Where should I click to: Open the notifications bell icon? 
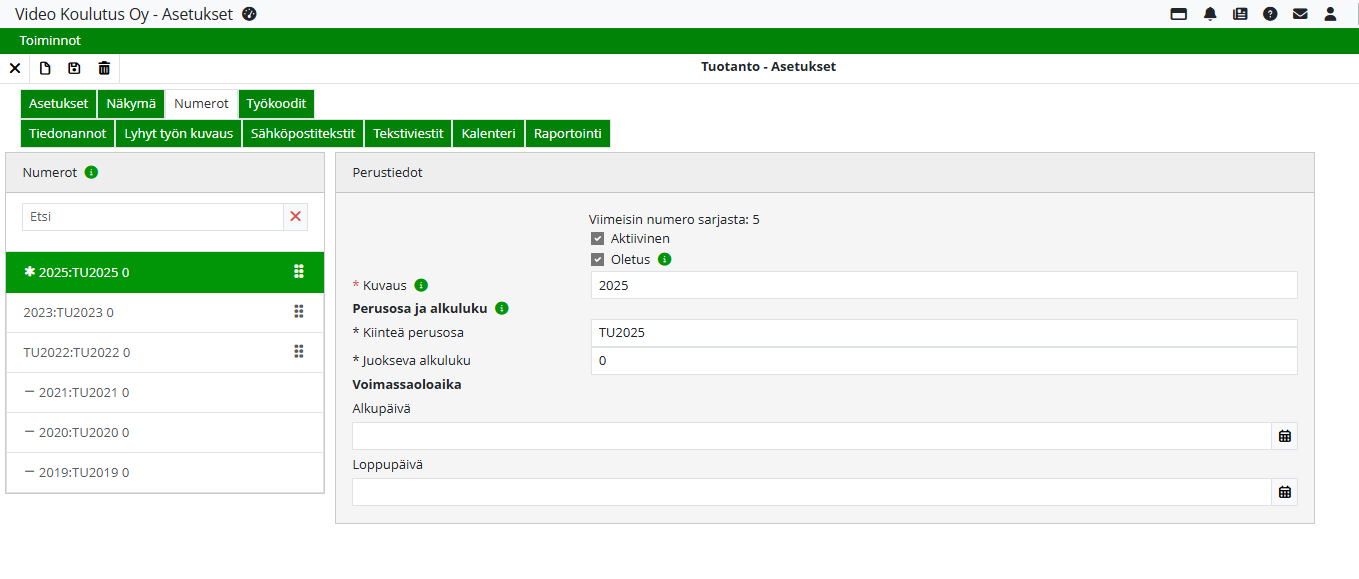point(1210,14)
